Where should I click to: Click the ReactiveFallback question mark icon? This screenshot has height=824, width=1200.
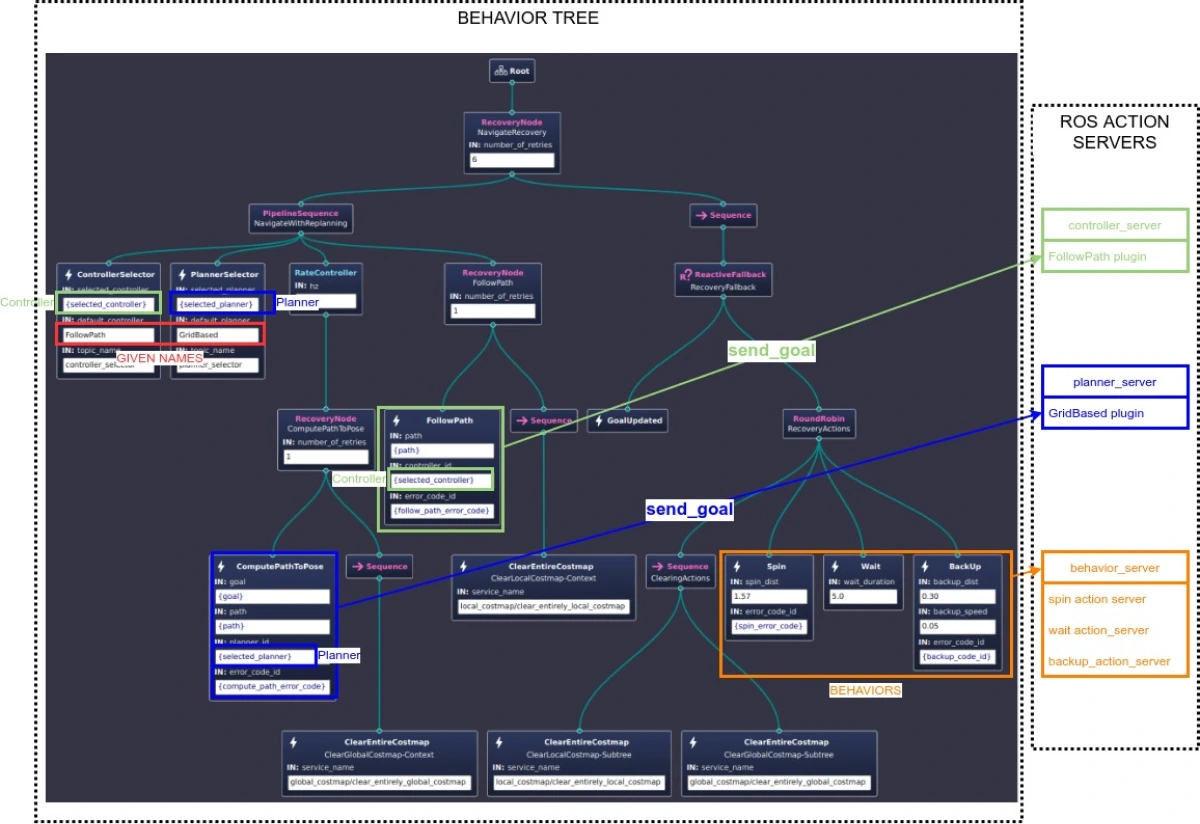point(685,274)
